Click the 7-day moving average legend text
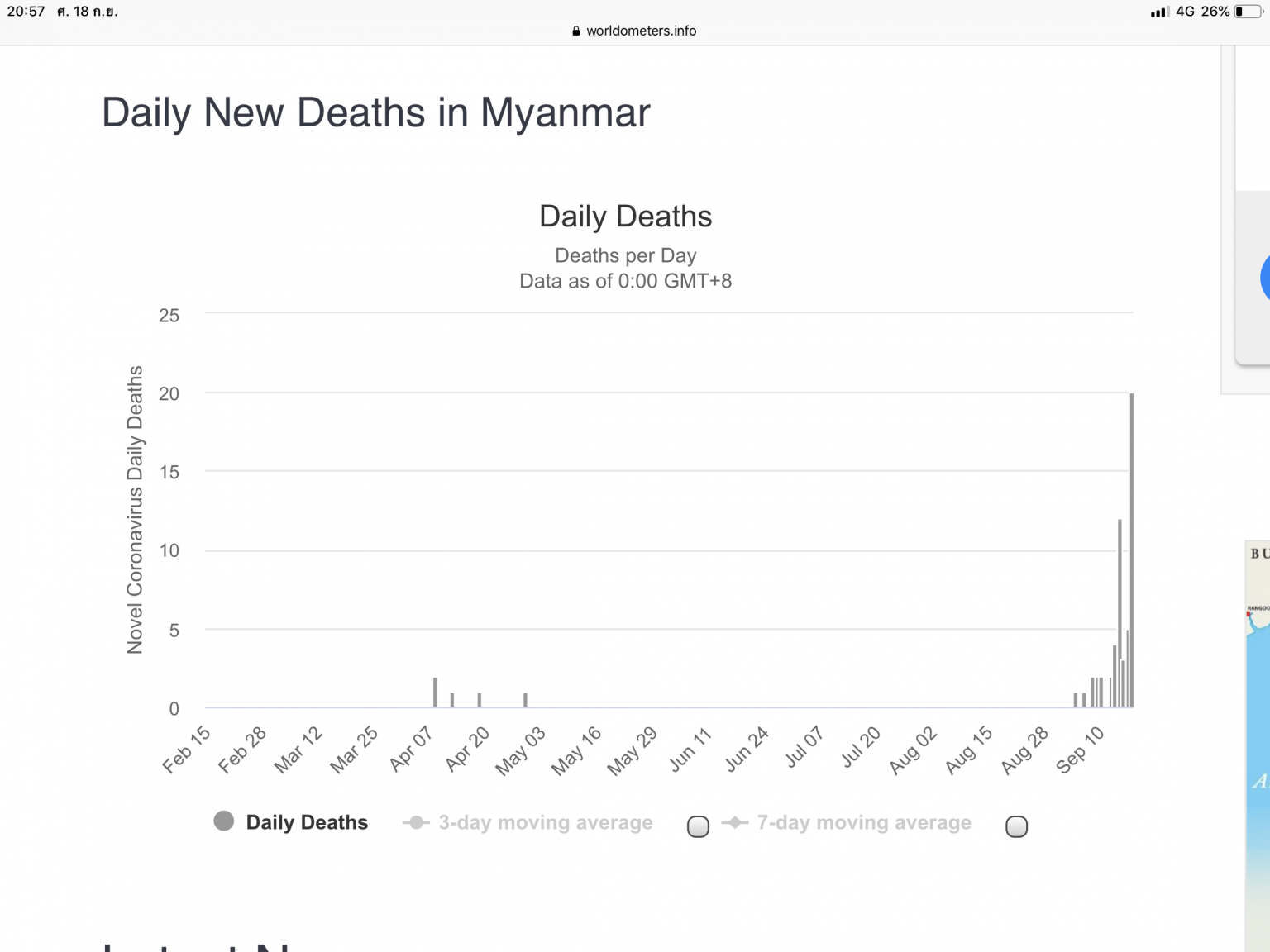Viewport: 1270px width, 952px height. pyautogui.click(x=864, y=822)
